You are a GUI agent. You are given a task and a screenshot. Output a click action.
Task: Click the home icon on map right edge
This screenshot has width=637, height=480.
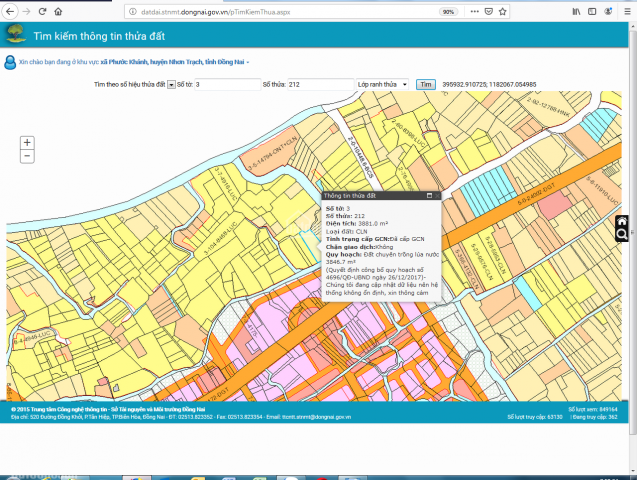pyautogui.click(x=622, y=221)
